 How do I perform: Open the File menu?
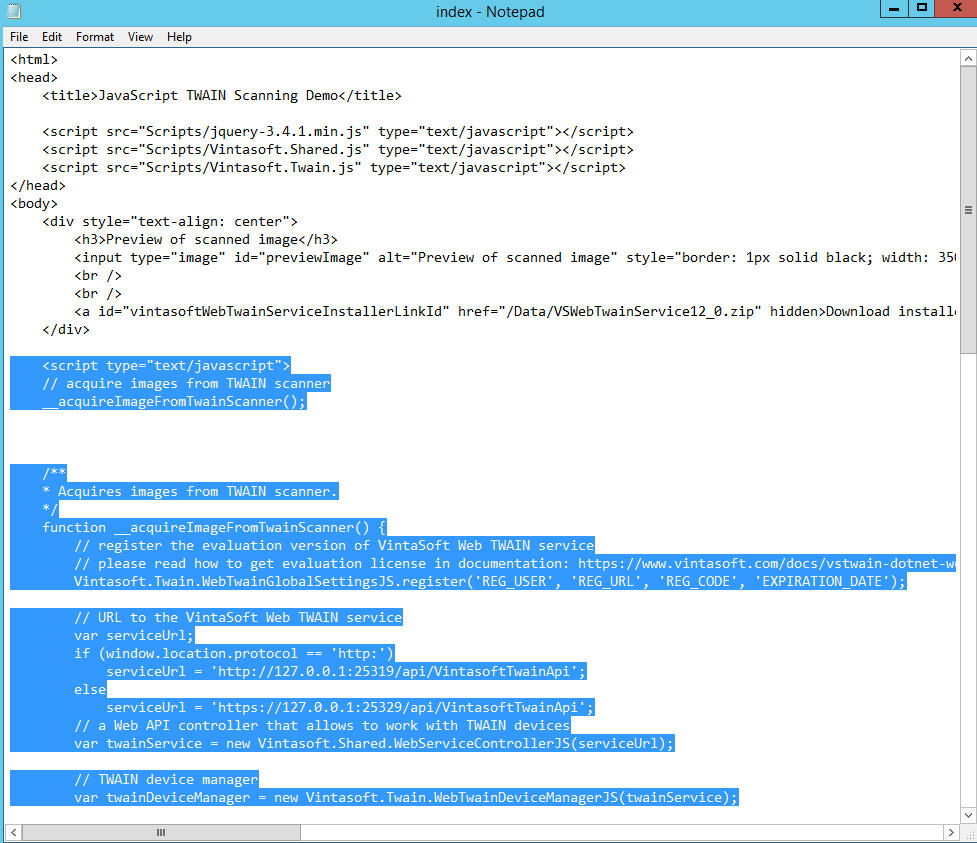(x=19, y=37)
